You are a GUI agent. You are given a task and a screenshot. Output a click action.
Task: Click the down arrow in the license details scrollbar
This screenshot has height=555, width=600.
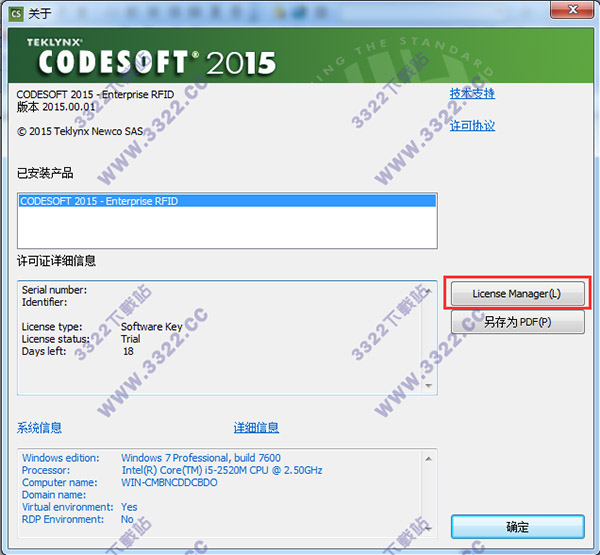coord(429,386)
